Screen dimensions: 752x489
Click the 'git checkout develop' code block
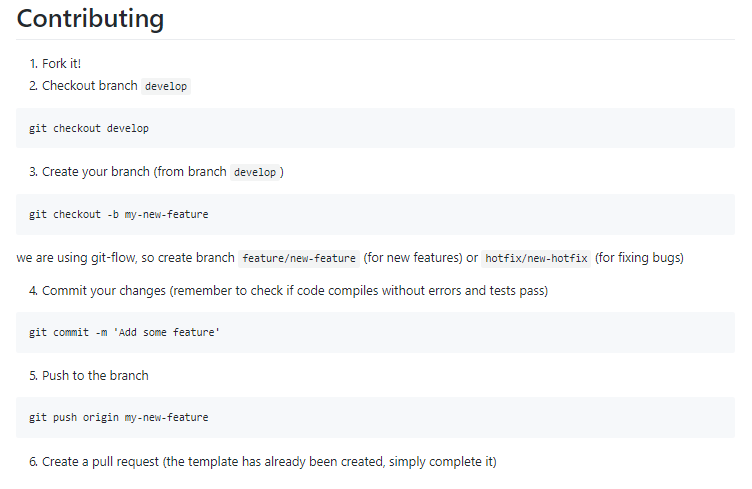pyautogui.click(x=89, y=129)
